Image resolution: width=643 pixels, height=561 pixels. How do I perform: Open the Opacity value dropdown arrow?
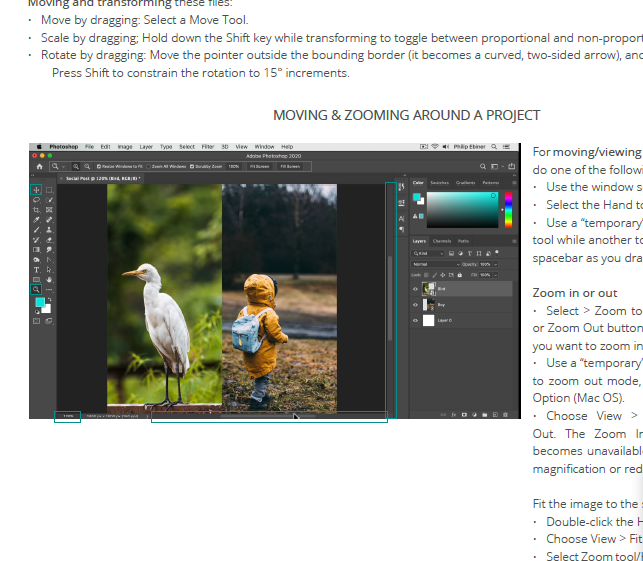[496, 264]
